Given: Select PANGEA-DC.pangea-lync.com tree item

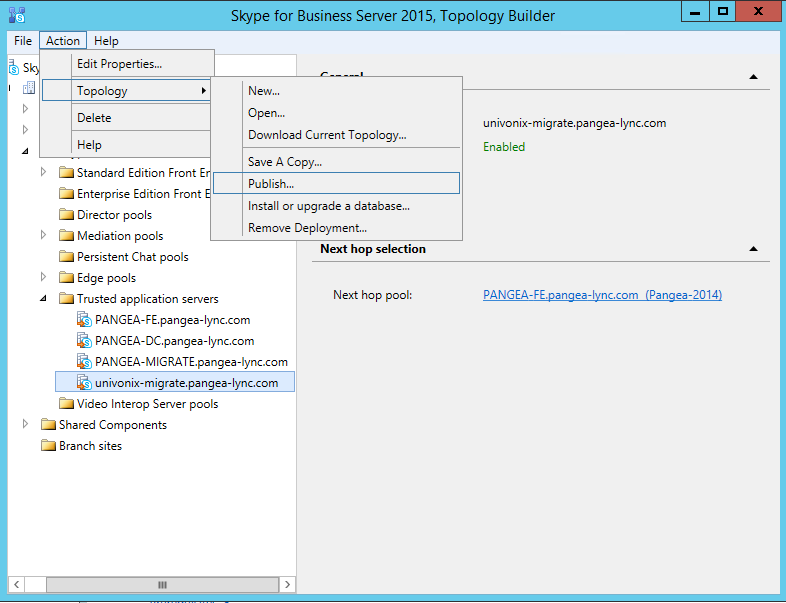Looking at the screenshot, I should (174, 341).
